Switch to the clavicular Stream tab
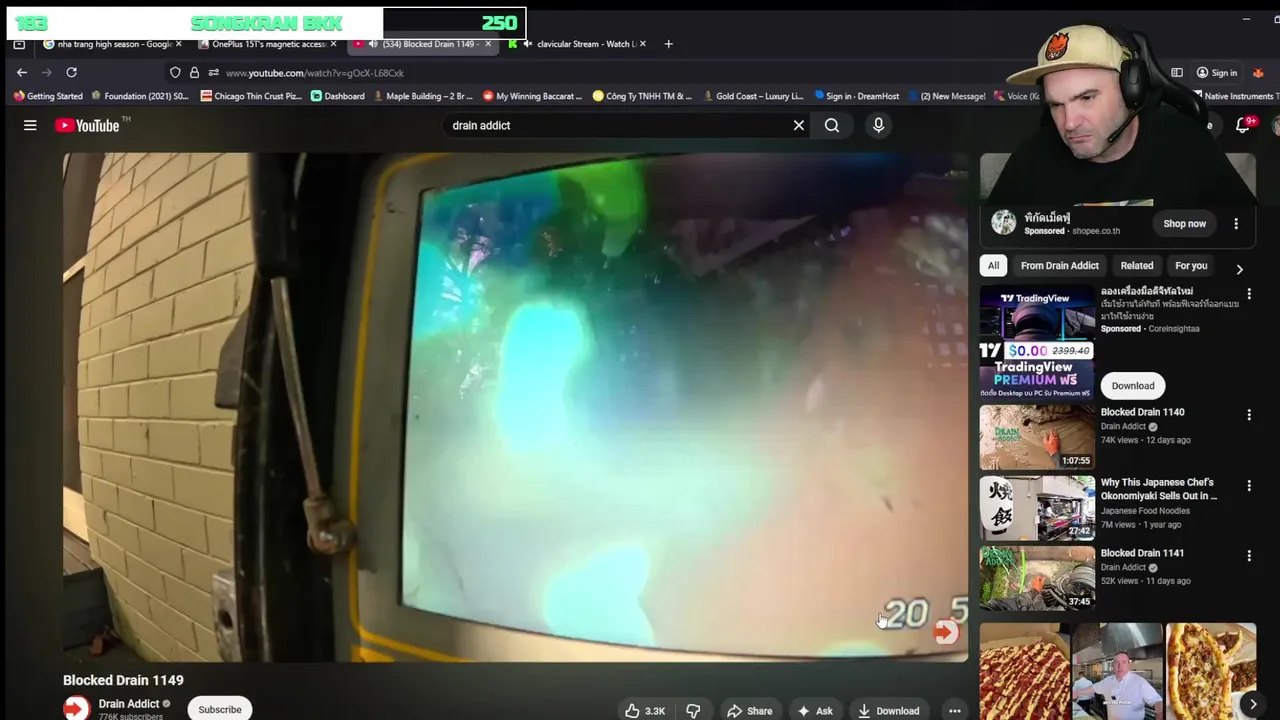Viewport: 1280px width, 720px height. tap(578, 44)
